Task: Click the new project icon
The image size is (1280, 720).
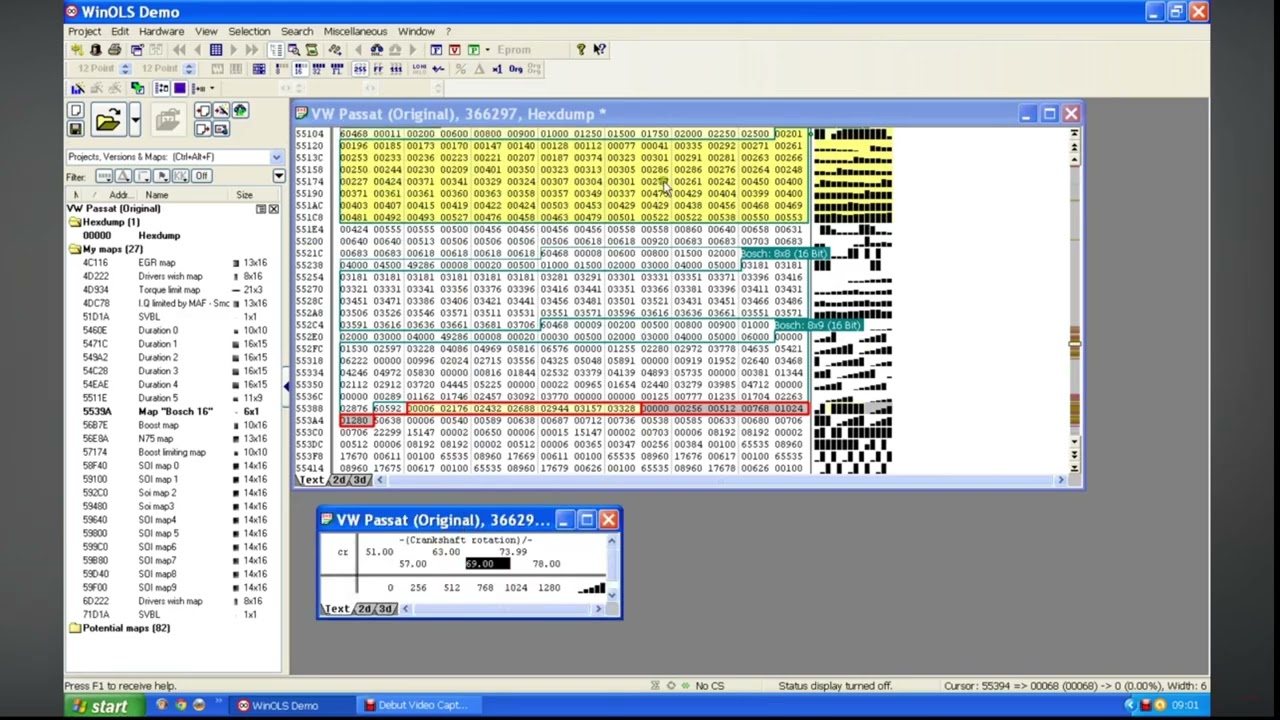Action: tap(76, 110)
